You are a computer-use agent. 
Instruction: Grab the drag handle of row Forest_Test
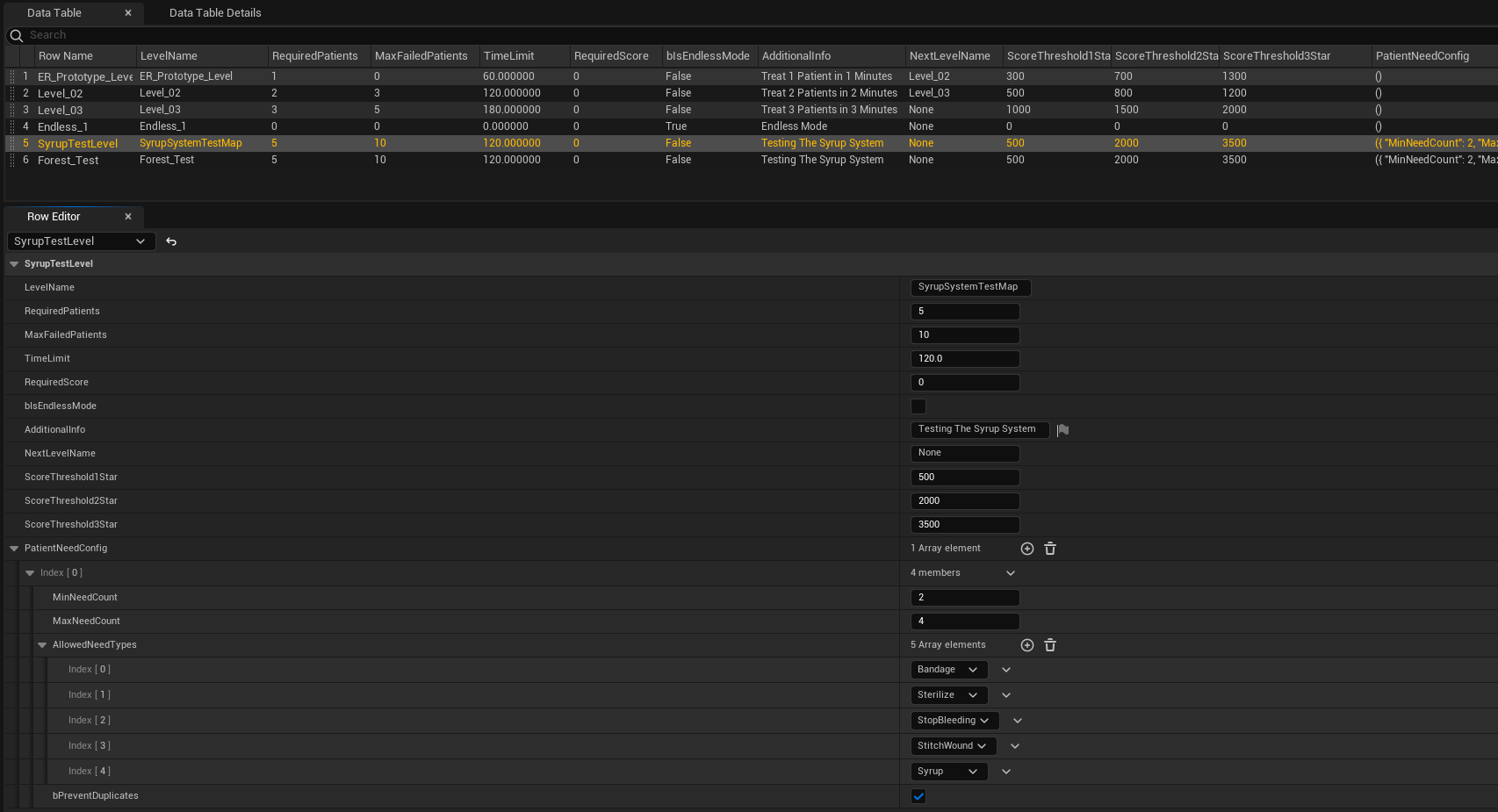tap(12, 160)
